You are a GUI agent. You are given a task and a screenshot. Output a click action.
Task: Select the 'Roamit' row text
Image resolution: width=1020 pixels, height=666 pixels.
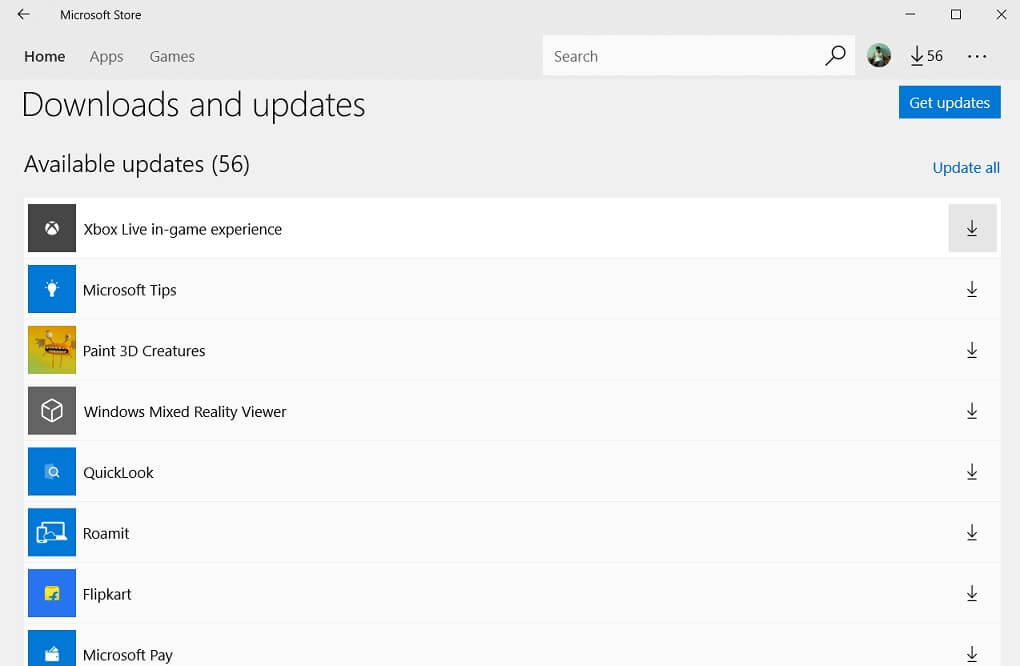106,533
